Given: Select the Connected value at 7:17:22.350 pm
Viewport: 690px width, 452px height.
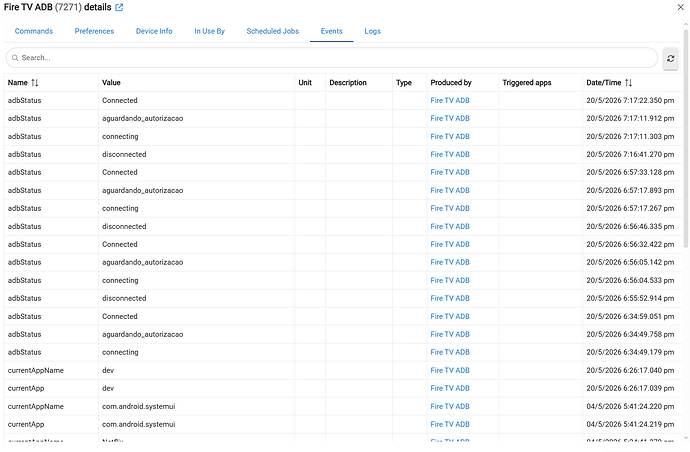Looking at the screenshot, I should [120, 100].
